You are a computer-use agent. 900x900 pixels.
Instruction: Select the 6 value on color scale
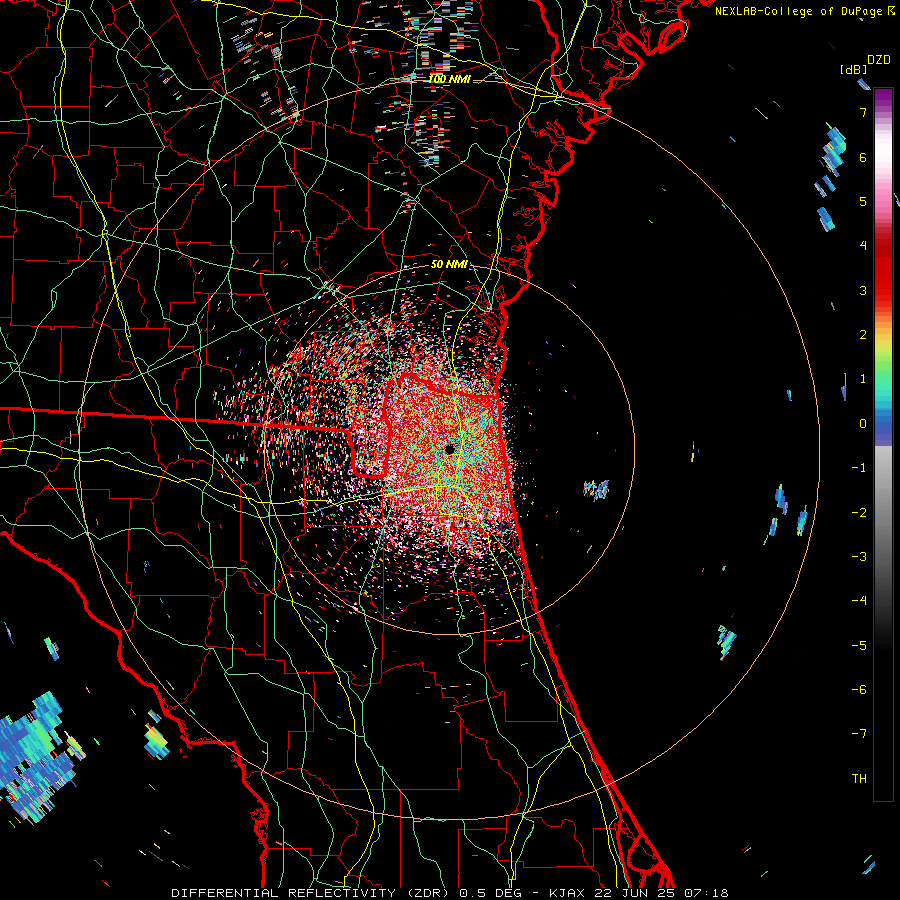point(863,157)
